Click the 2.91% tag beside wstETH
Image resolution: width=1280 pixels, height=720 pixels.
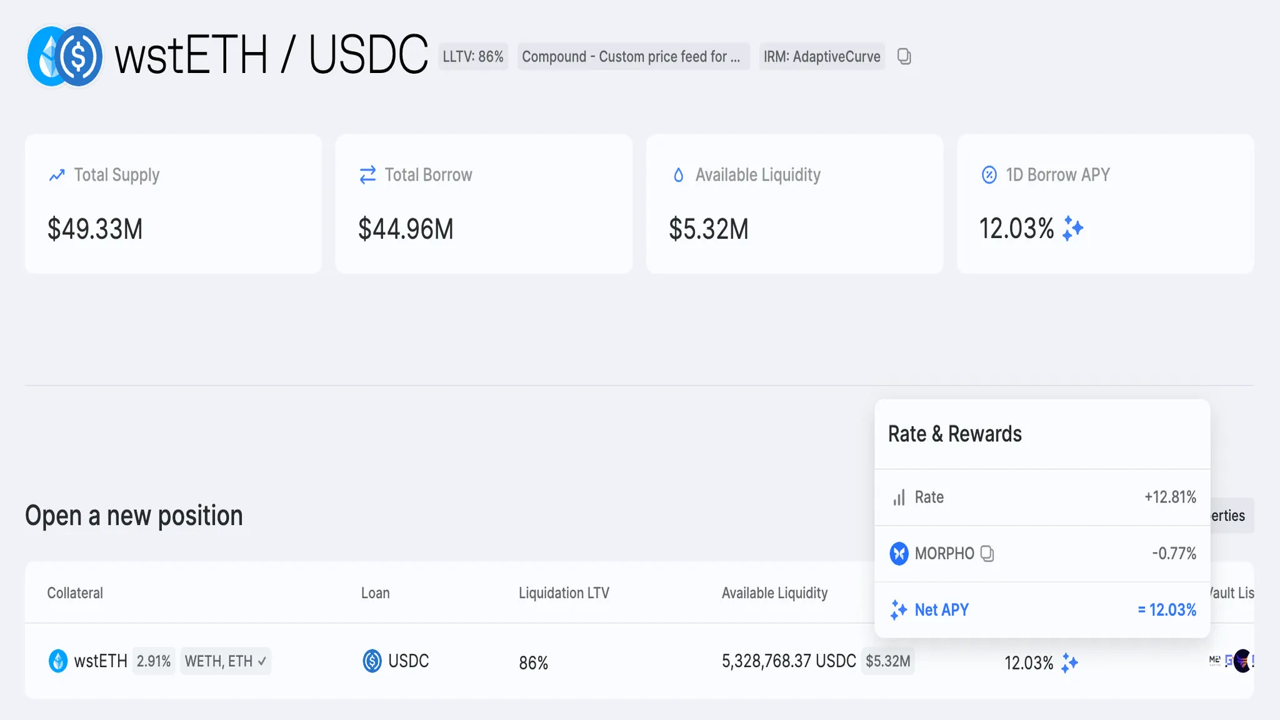pos(153,661)
